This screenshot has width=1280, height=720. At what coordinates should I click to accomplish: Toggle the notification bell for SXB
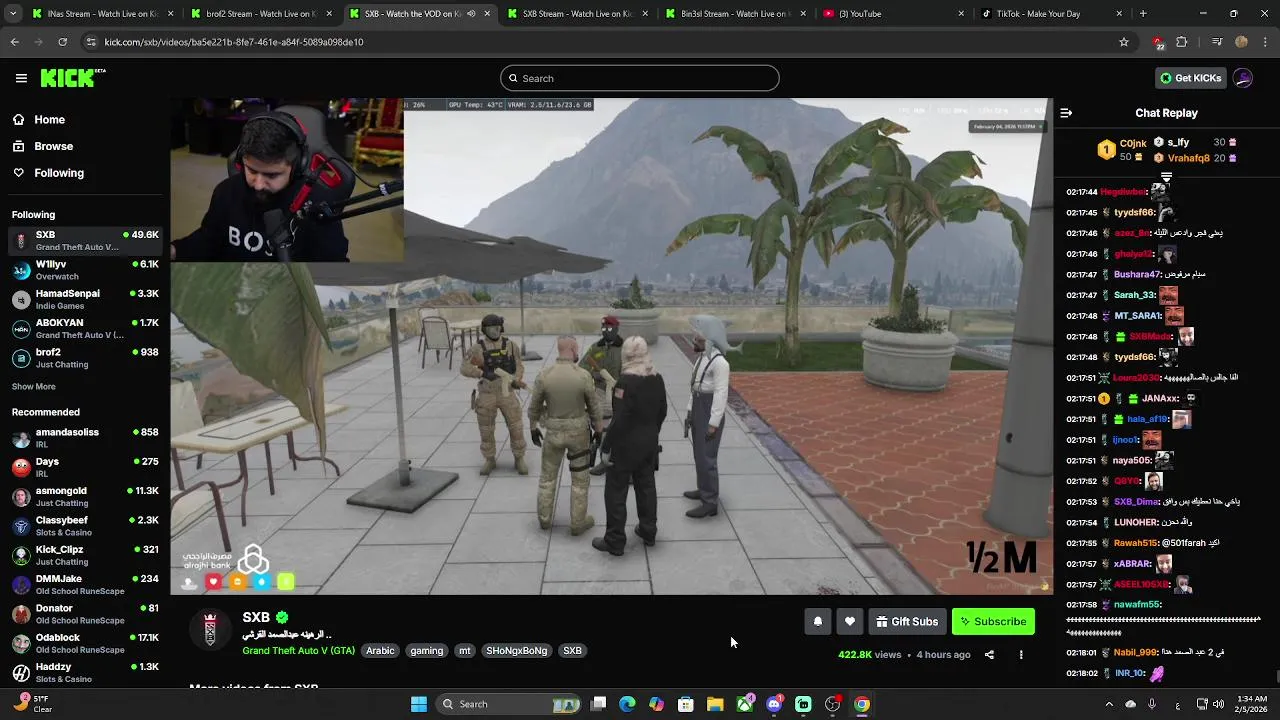click(x=818, y=622)
